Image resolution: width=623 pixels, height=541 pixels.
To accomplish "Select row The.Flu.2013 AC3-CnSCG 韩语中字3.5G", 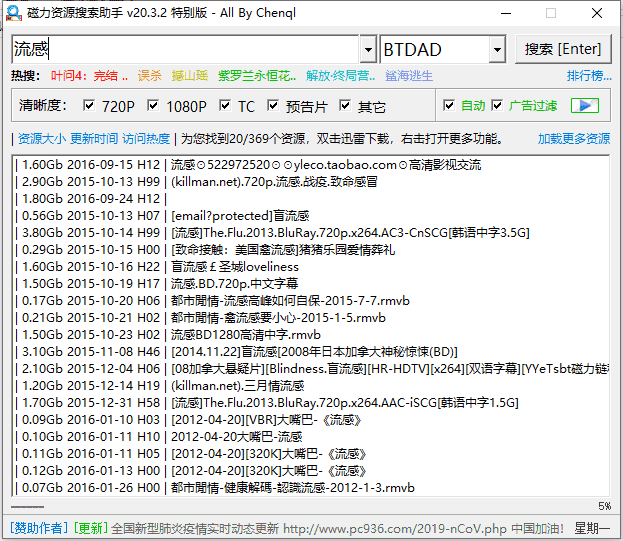I will click(x=311, y=233).
